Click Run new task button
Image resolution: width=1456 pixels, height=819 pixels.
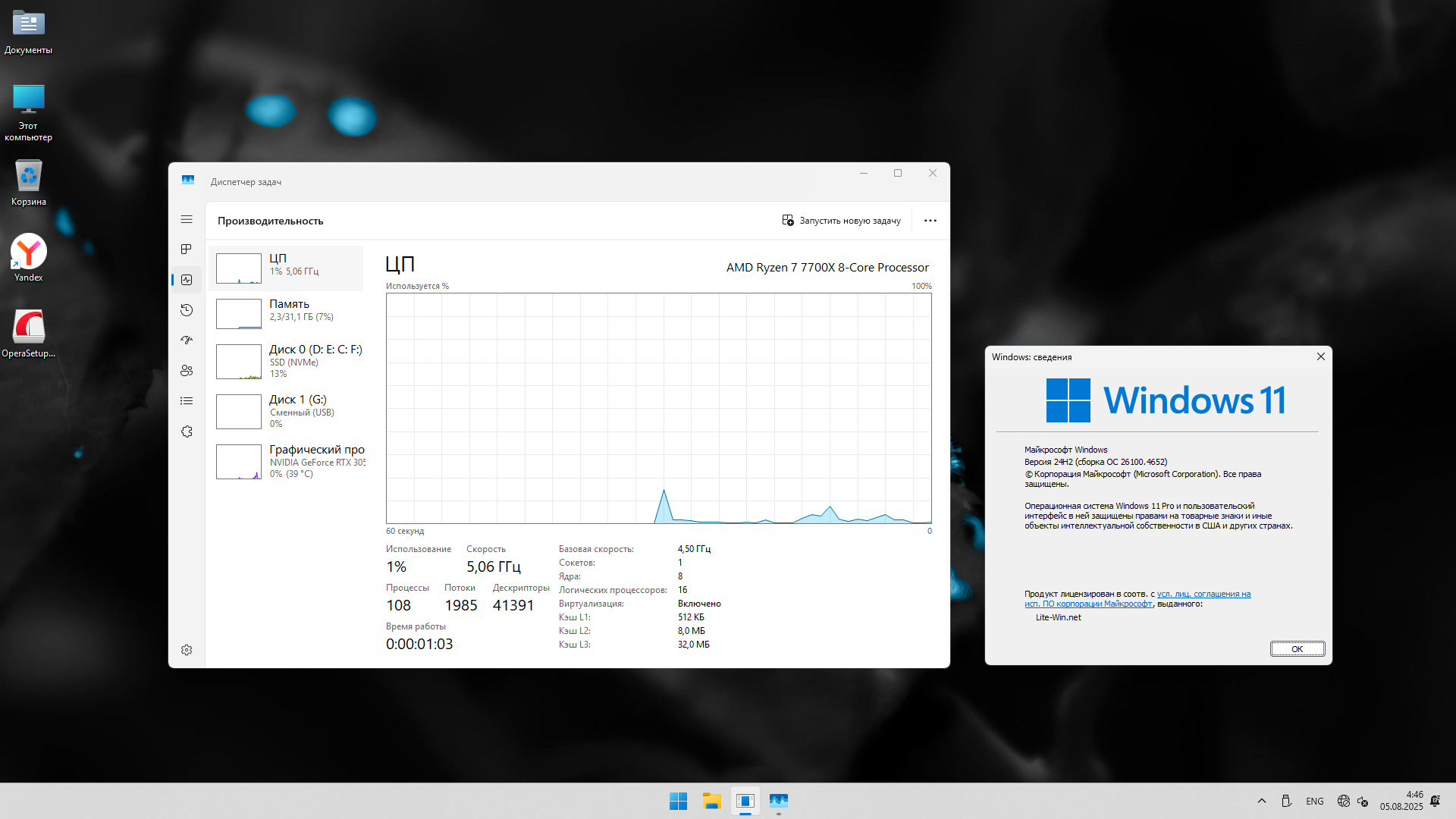pyautogui.click(x=842, y=221)
